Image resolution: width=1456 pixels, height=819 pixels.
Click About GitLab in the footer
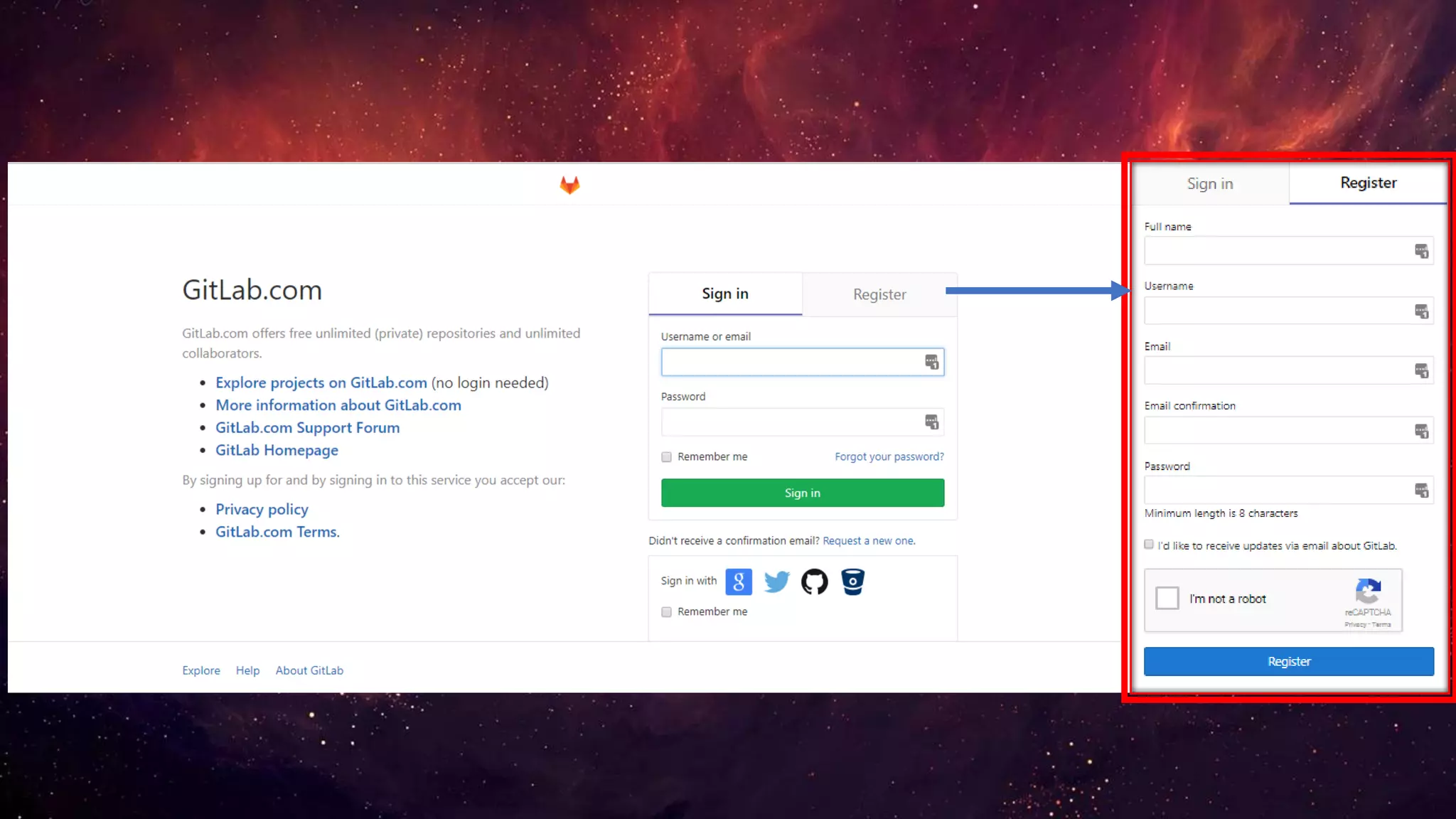[x=309, y=670]
